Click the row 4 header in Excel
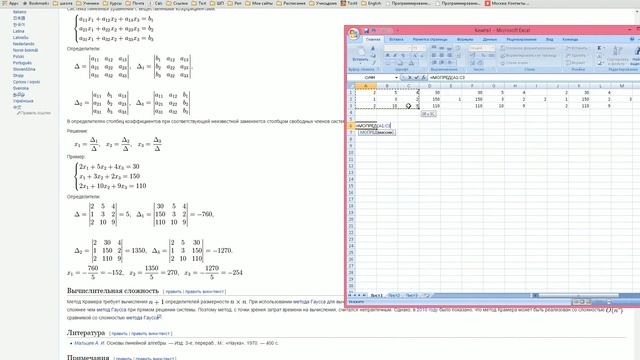The image size is (640, 360). (x=351, y=112)
